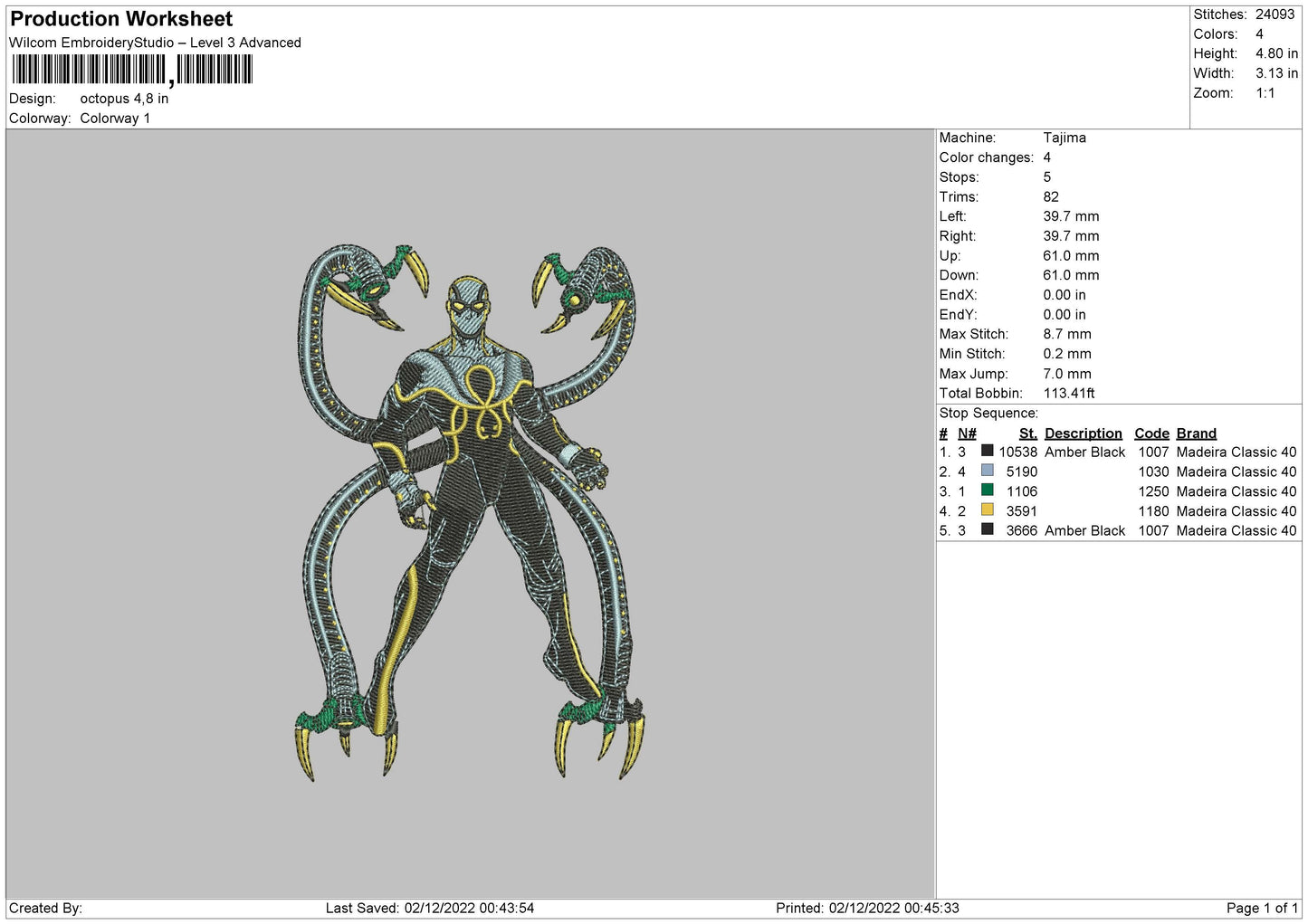Click the Color changes value
The width and height of the screenshot is (1308, 924).
(x=1047, y=157)
